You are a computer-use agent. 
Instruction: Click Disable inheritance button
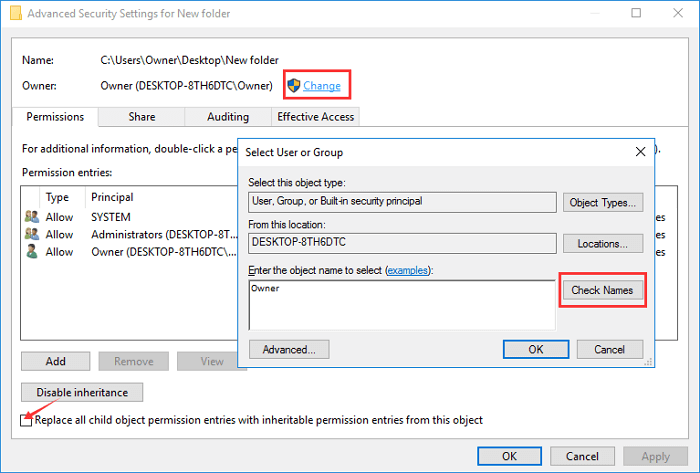82,392
